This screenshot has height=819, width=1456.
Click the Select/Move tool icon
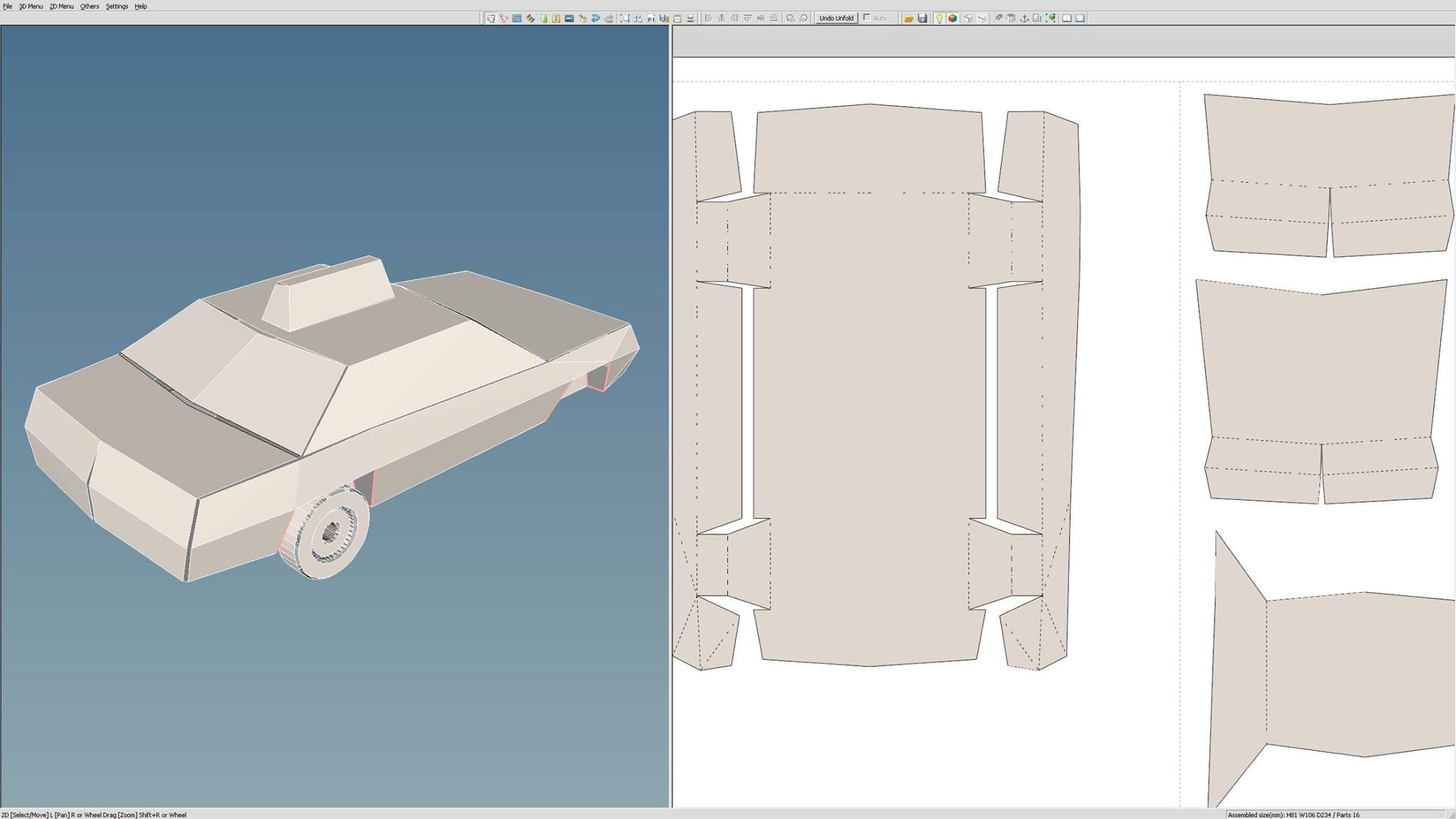(491, 18)
